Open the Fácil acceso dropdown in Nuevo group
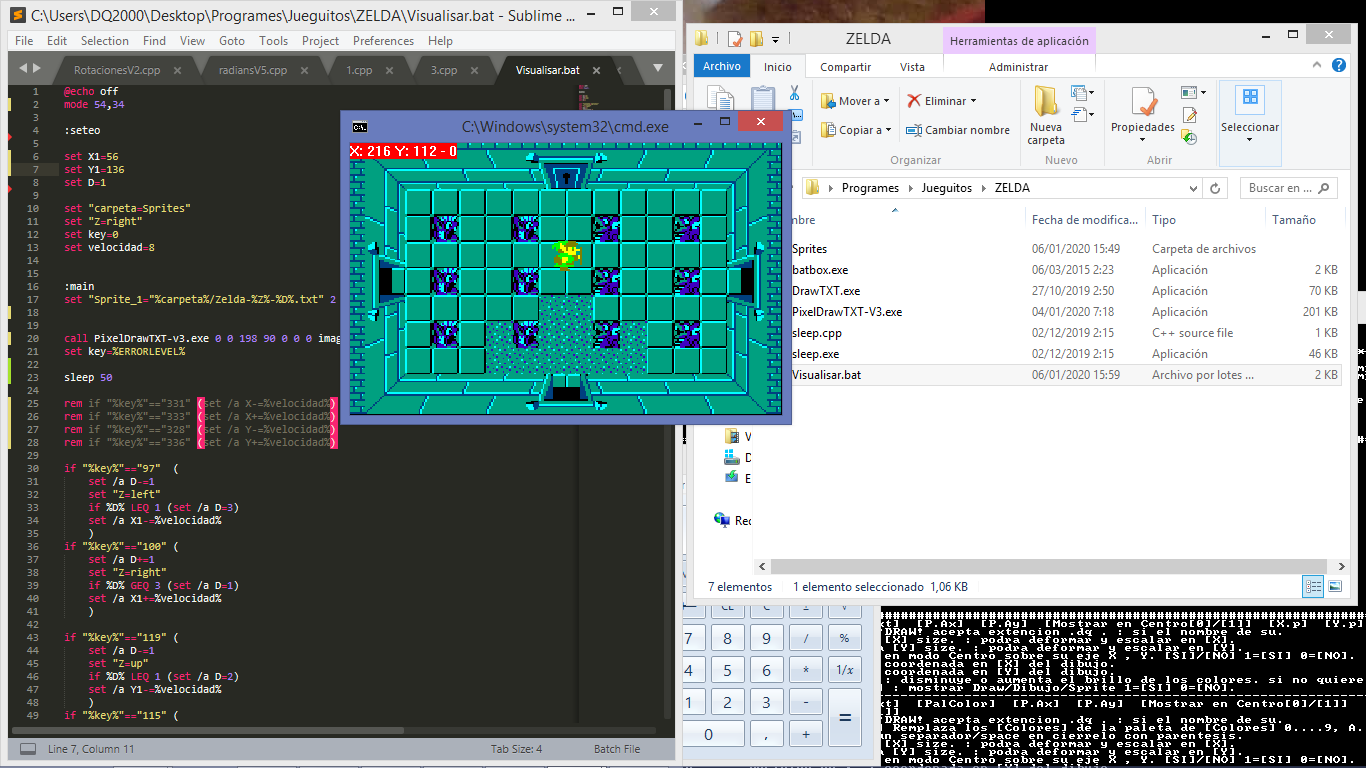The width and height of the screenshot is (1366, 768). click(x=1082, y=115)
